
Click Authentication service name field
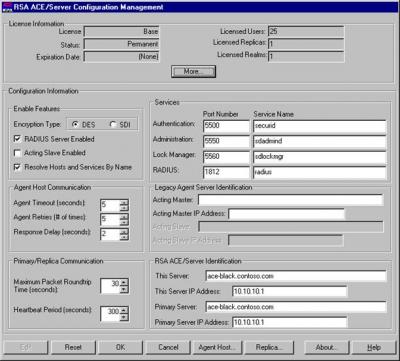pyautogui.click(x=319, y=126)
